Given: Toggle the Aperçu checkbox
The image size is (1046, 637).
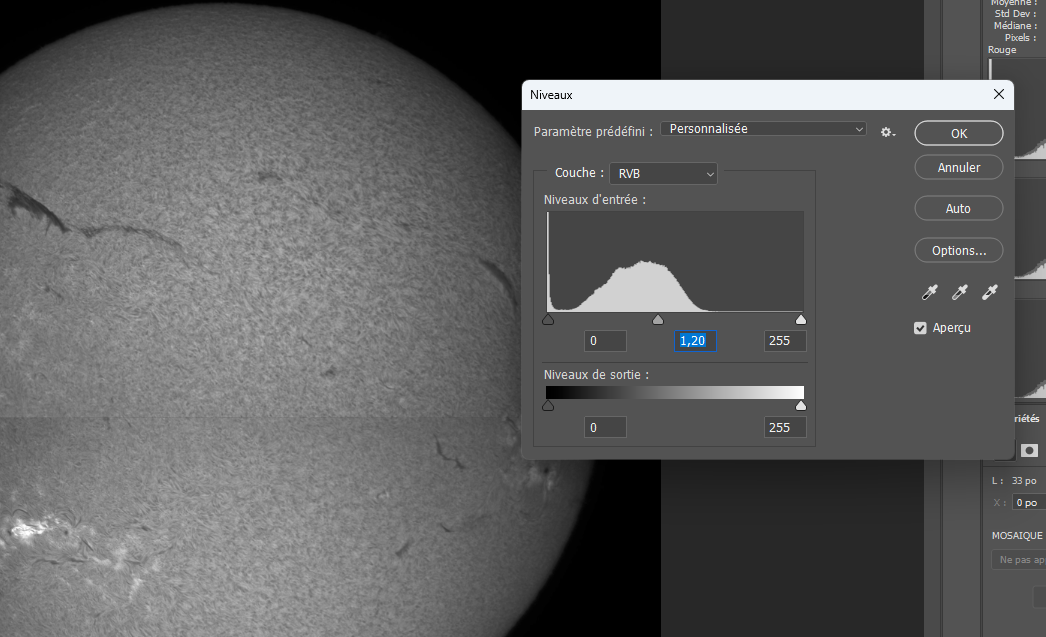Looking at the screenshot, I should pos(920,328).
